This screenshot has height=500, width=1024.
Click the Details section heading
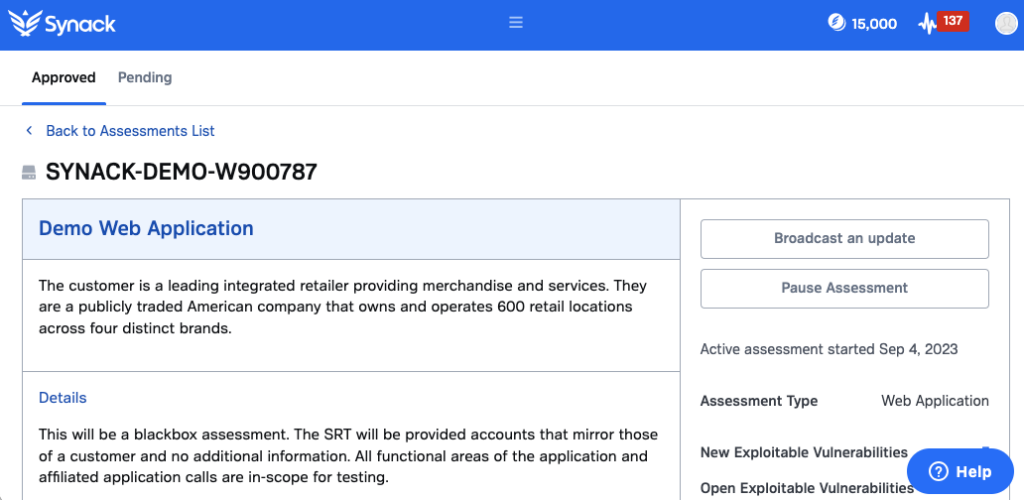pos(63,398)
